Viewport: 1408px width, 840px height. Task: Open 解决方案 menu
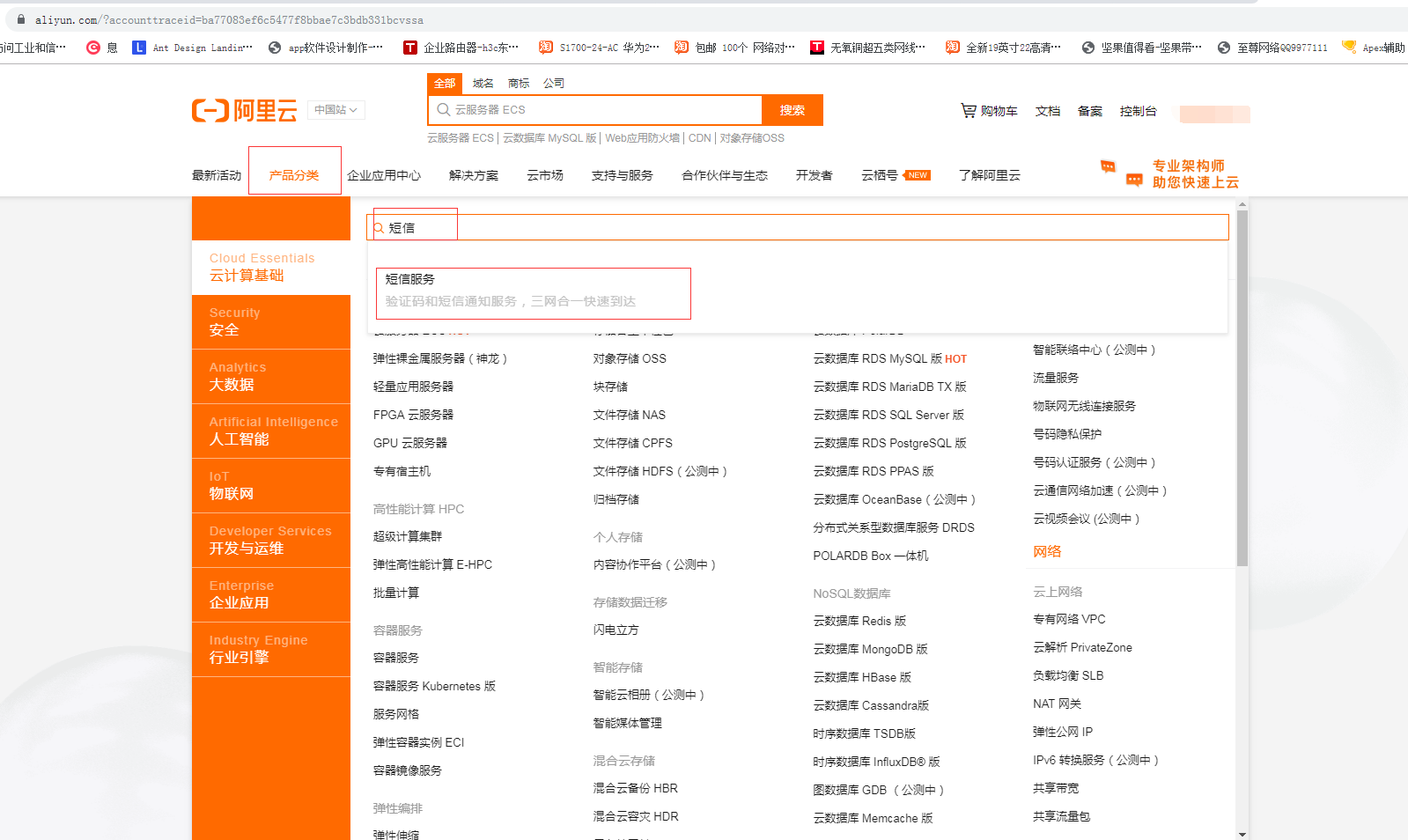(474, 175)
